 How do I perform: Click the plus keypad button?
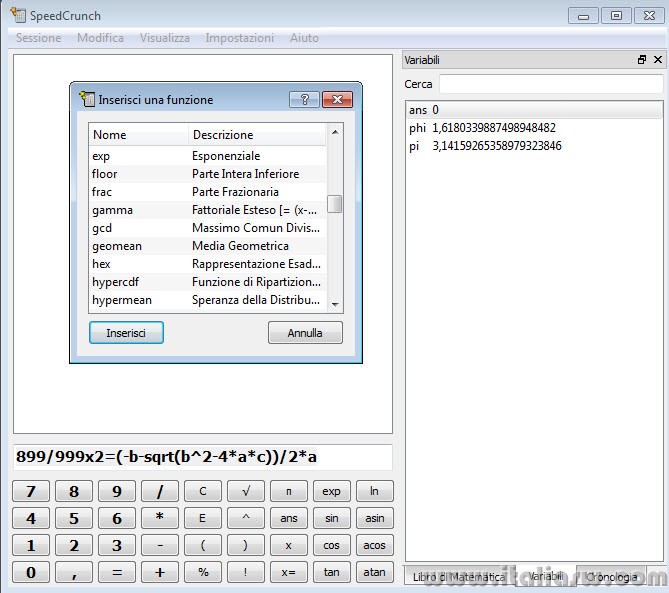click(x=160, y=572)
